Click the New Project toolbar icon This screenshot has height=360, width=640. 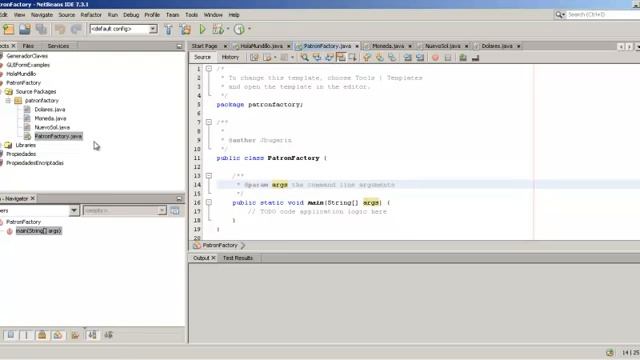pyautogui.click(x=9, y=29)
